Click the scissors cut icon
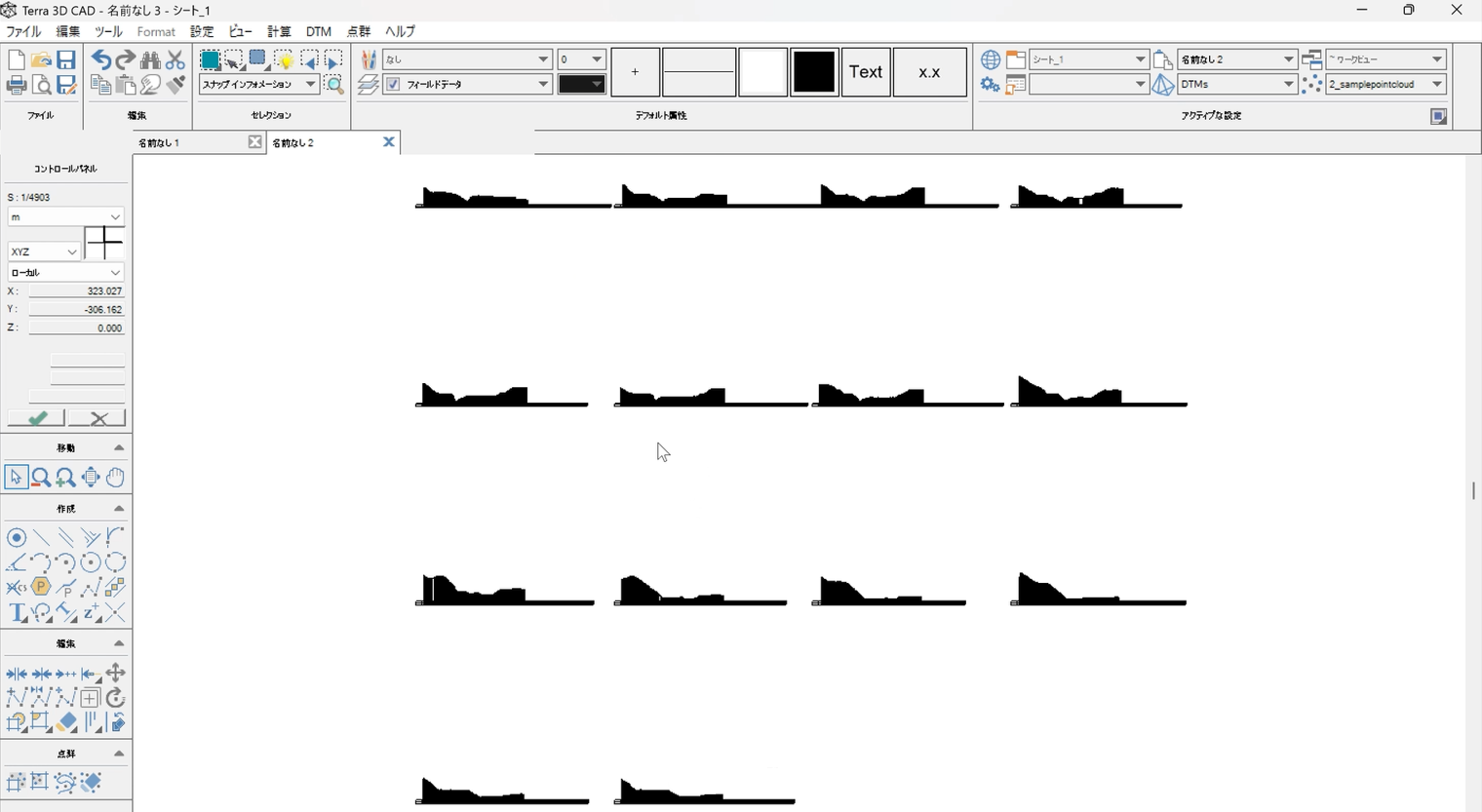Image resolution: width=1482 pixels, height=812 pixels. (x=175, y=60)
